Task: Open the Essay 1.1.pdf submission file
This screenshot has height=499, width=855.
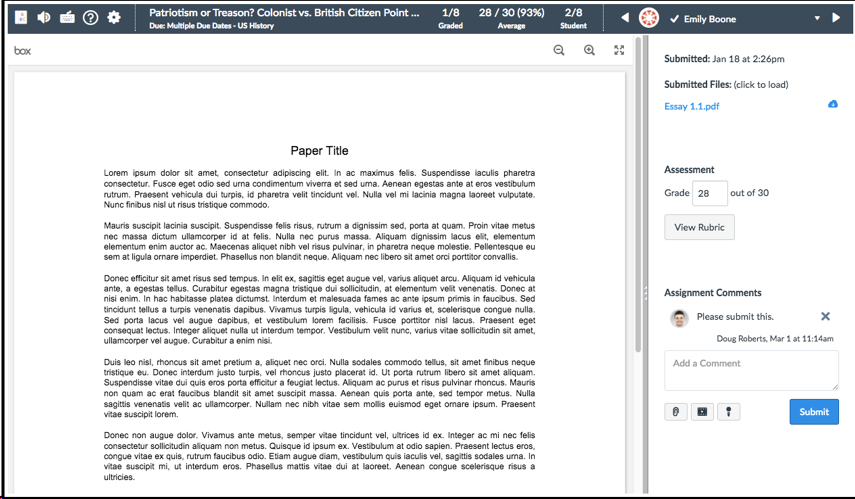Action: pos(691,106)
